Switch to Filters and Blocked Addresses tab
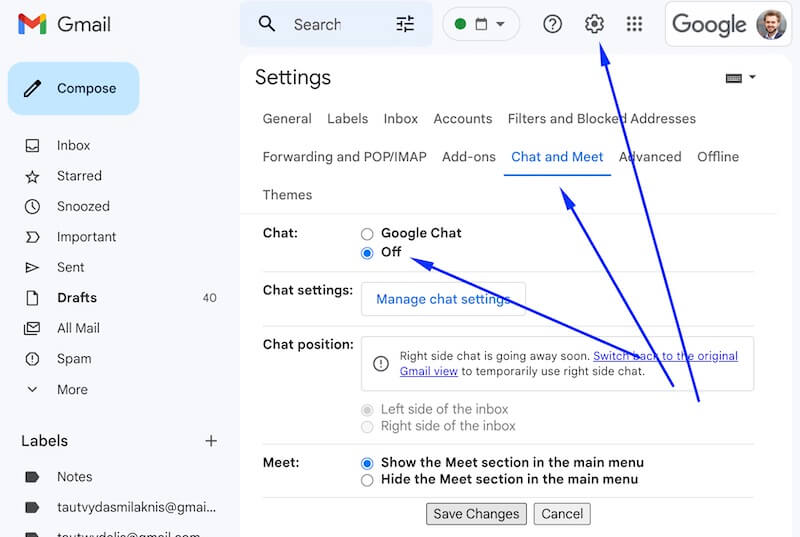The width and height of the screenshot is (800, 537). 601,118
